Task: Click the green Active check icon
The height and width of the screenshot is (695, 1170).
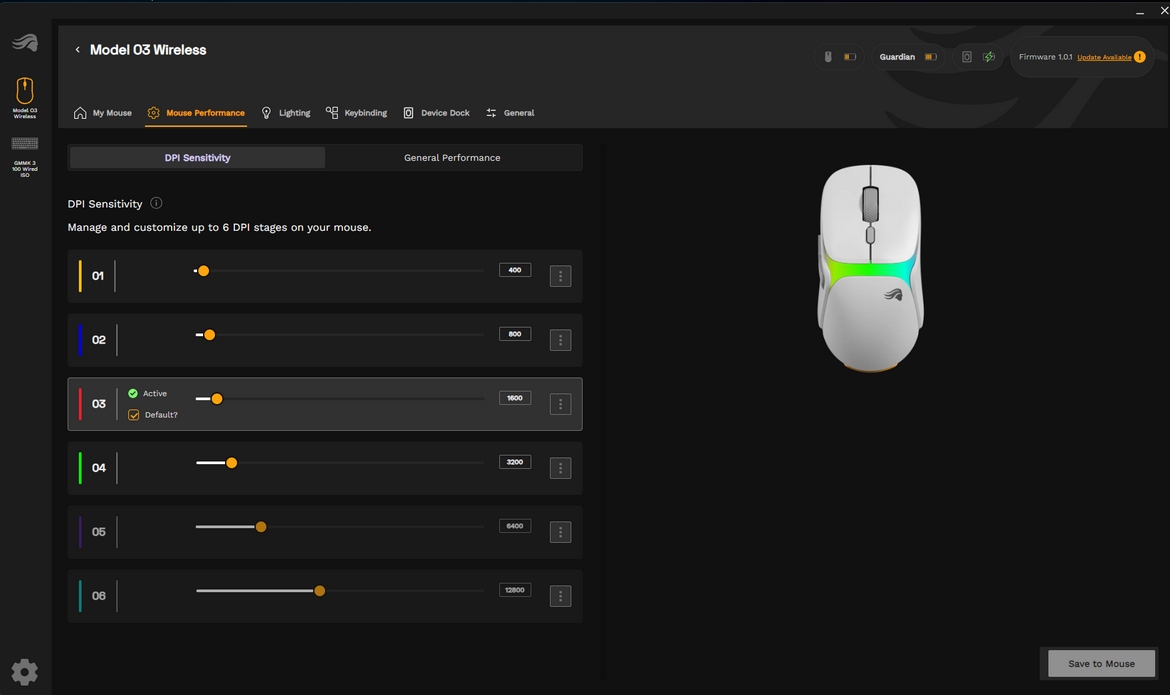Action: click(133, 393)
